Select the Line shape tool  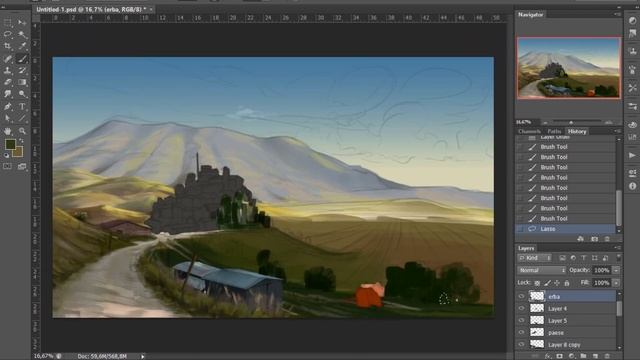[x=22, y=118]
